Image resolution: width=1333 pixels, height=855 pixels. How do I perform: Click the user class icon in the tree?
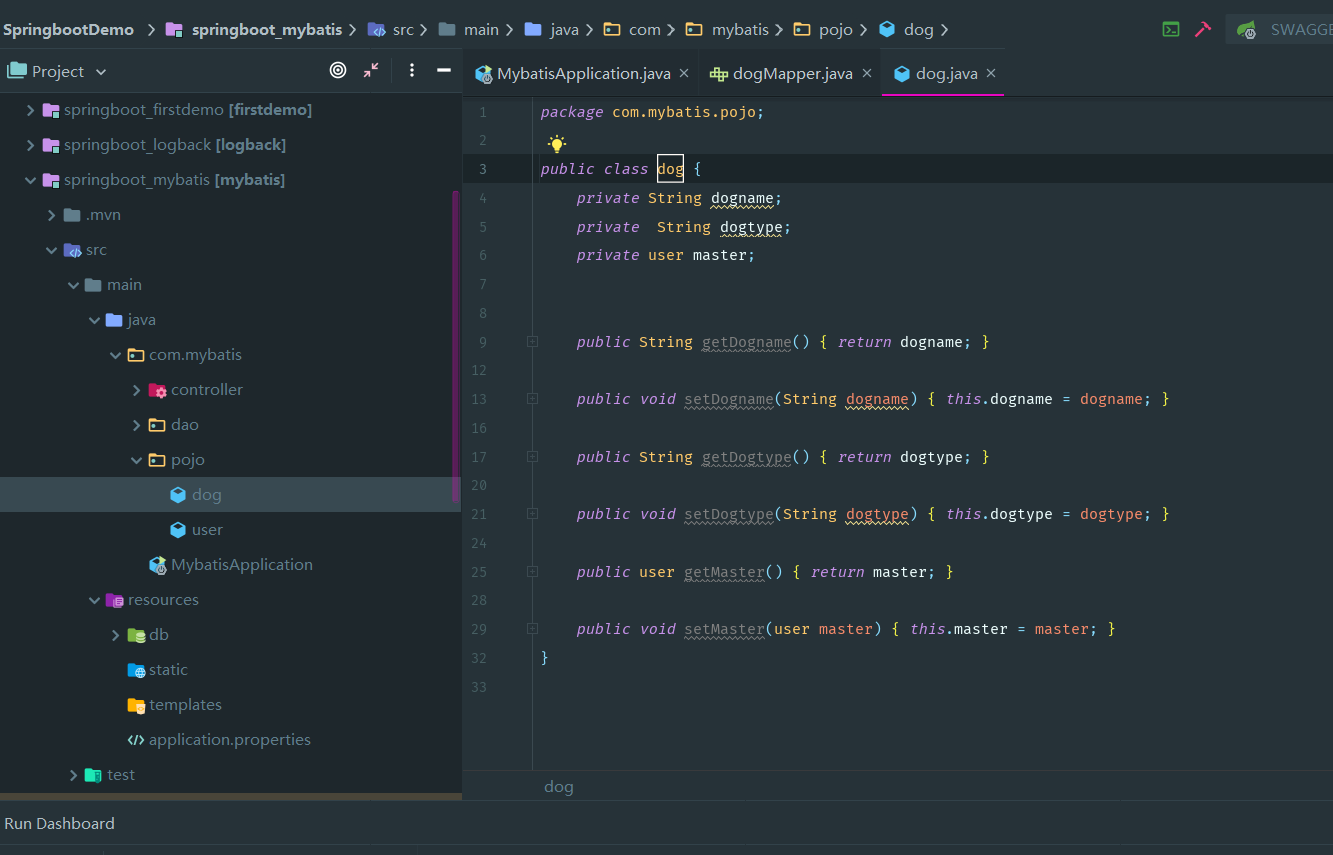178,530
